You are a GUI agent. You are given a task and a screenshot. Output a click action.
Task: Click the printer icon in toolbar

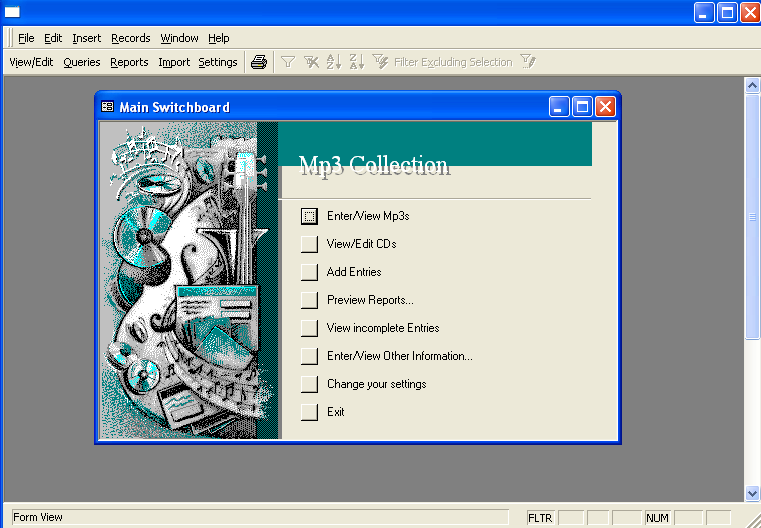[259, 62]
